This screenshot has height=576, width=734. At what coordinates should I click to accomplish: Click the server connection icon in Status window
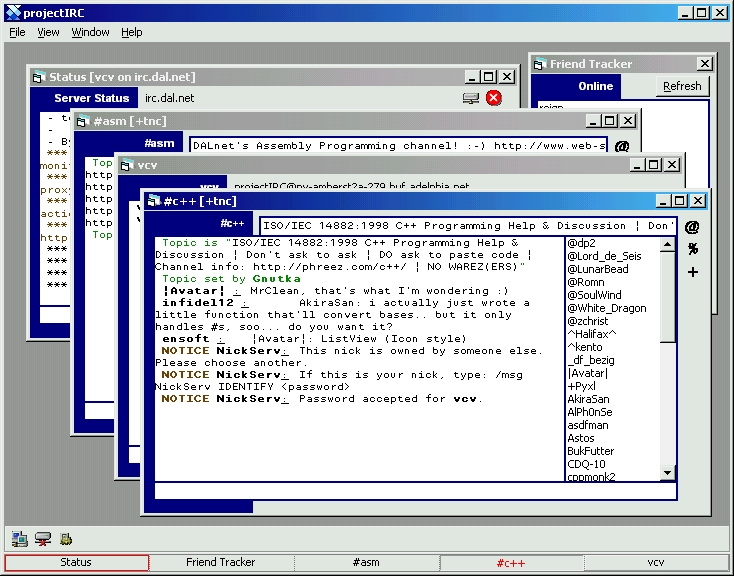pyautogui.click(x=471, y=98)
